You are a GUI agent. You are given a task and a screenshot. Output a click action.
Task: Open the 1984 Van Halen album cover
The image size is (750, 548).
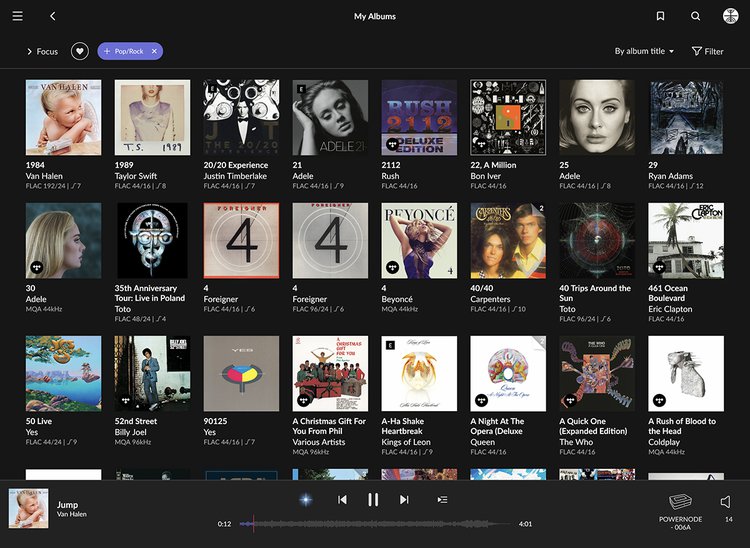(64, 117)
